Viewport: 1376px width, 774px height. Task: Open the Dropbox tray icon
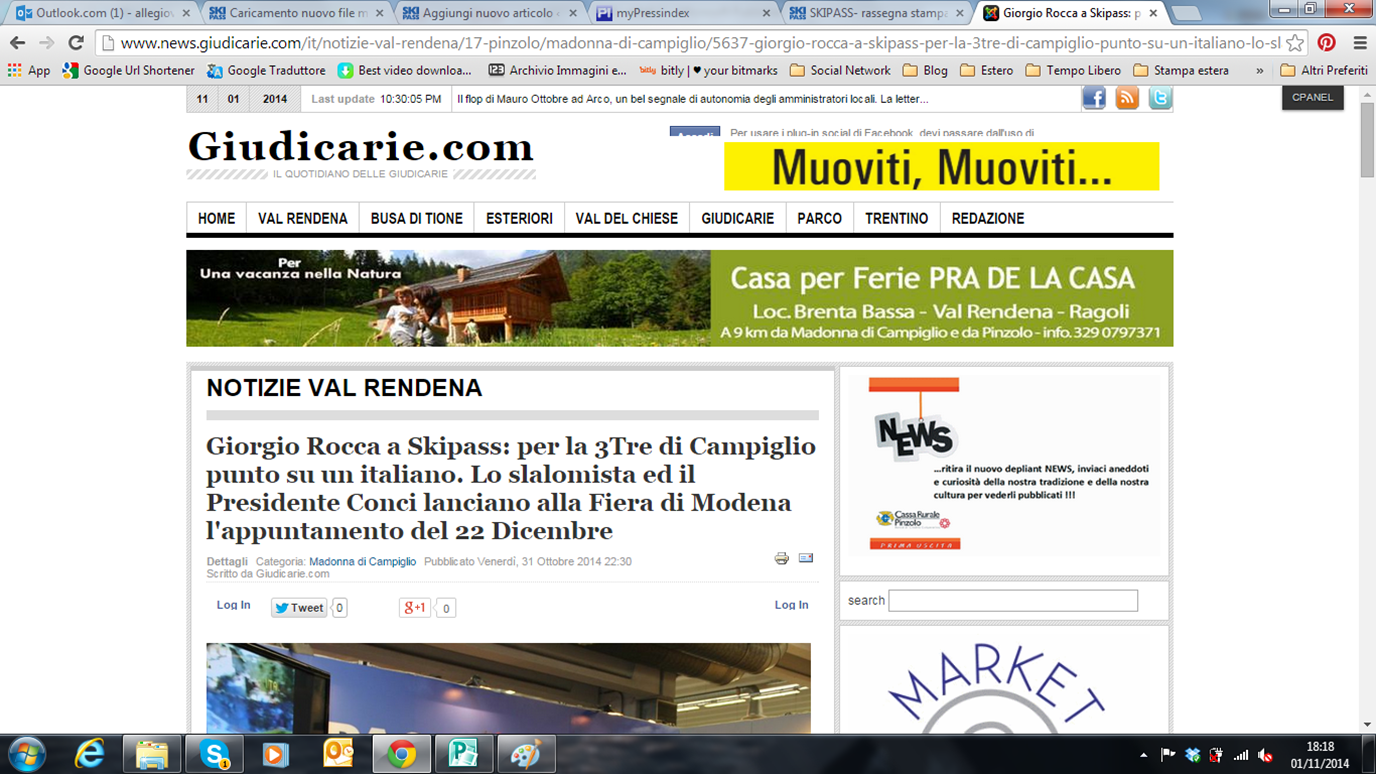tap(1192, 755)
